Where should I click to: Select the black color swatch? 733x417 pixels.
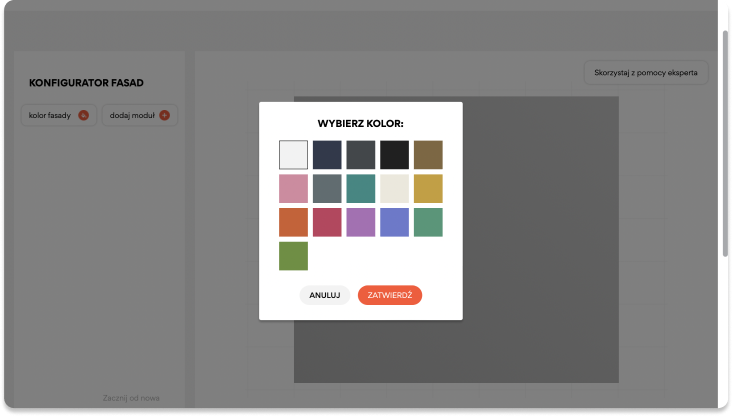pyautogui.click(x=394, y=155)
